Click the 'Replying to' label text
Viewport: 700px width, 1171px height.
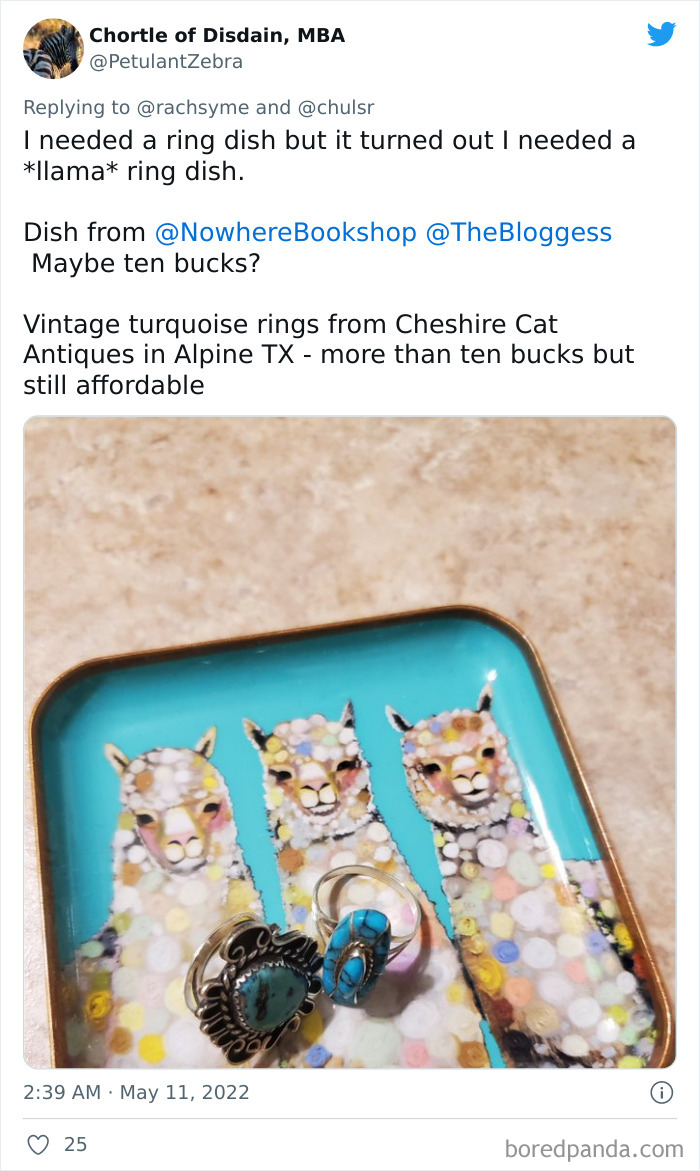point(77,108)
